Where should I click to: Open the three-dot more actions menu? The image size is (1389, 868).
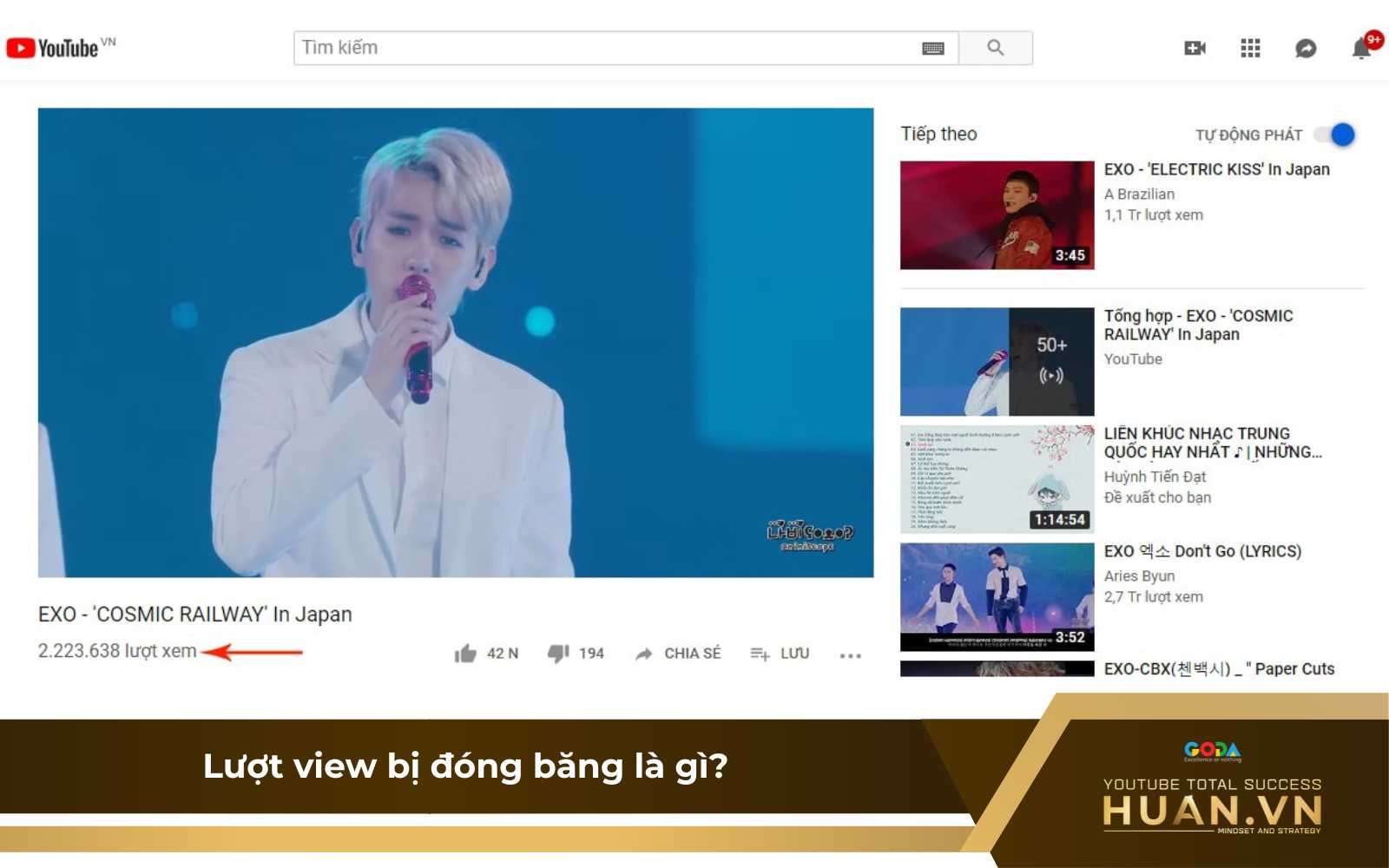point(851,655)
